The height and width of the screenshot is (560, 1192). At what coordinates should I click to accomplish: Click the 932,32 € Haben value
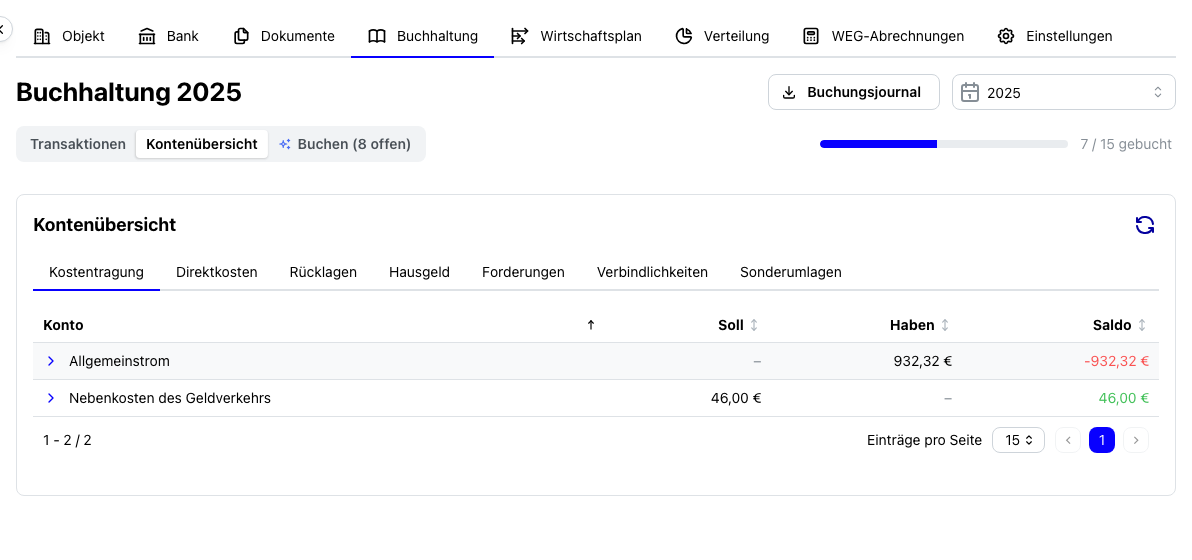pyautogui.click(x=922, y=361)
